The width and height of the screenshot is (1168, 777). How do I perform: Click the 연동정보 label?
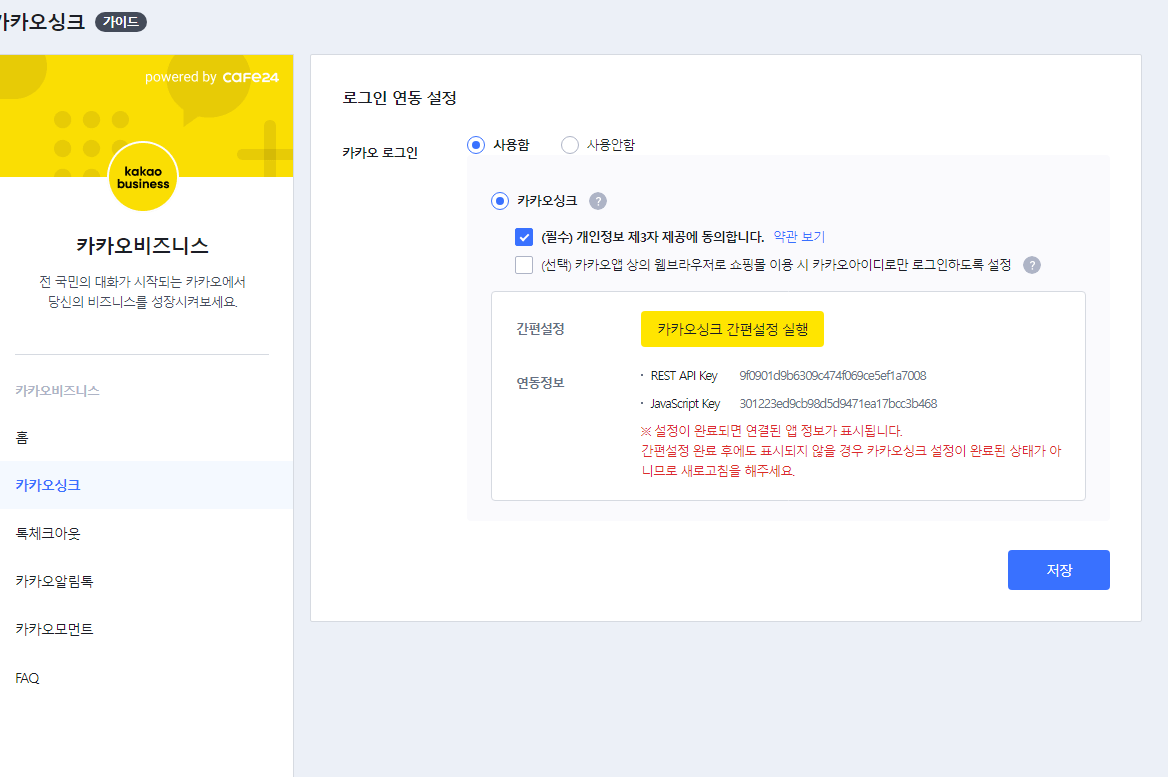coord(540,383)
